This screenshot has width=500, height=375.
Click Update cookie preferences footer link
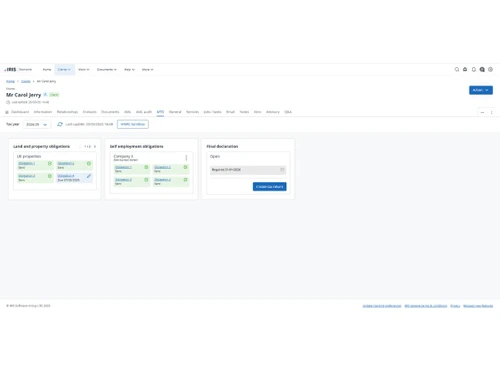click(x=382, y=306)
